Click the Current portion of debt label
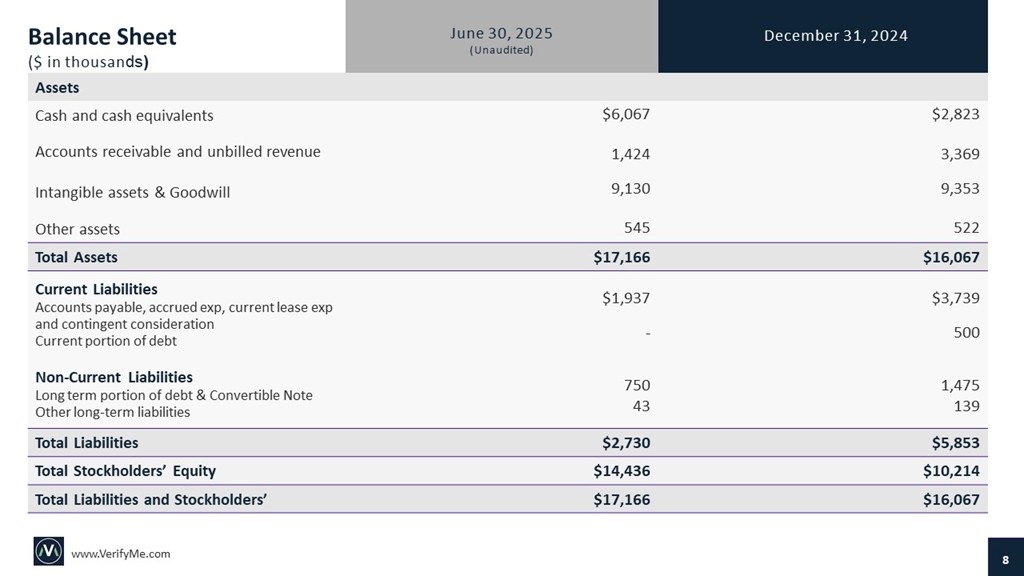Viewport: 1024px width, 576px height. point(105,341)
